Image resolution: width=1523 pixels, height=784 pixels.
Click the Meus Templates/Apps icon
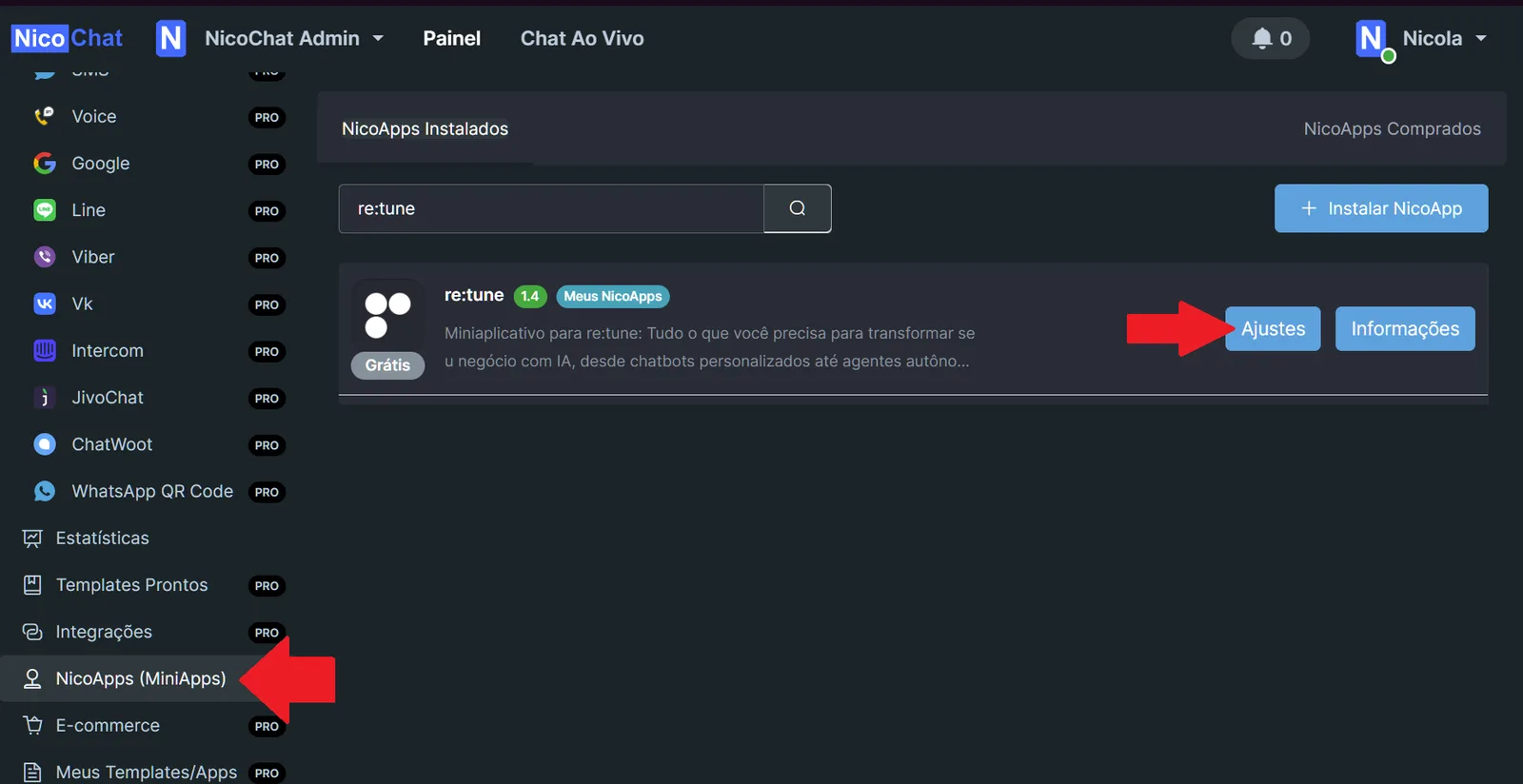32,772
